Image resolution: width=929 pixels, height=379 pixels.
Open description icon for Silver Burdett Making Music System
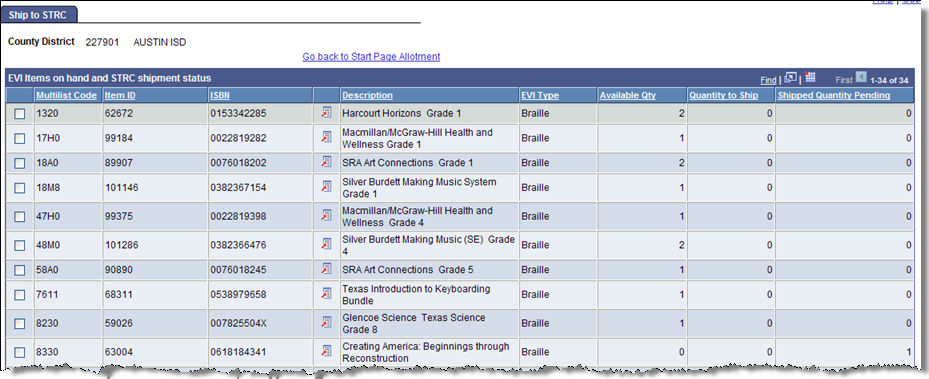tap(326, 187)
